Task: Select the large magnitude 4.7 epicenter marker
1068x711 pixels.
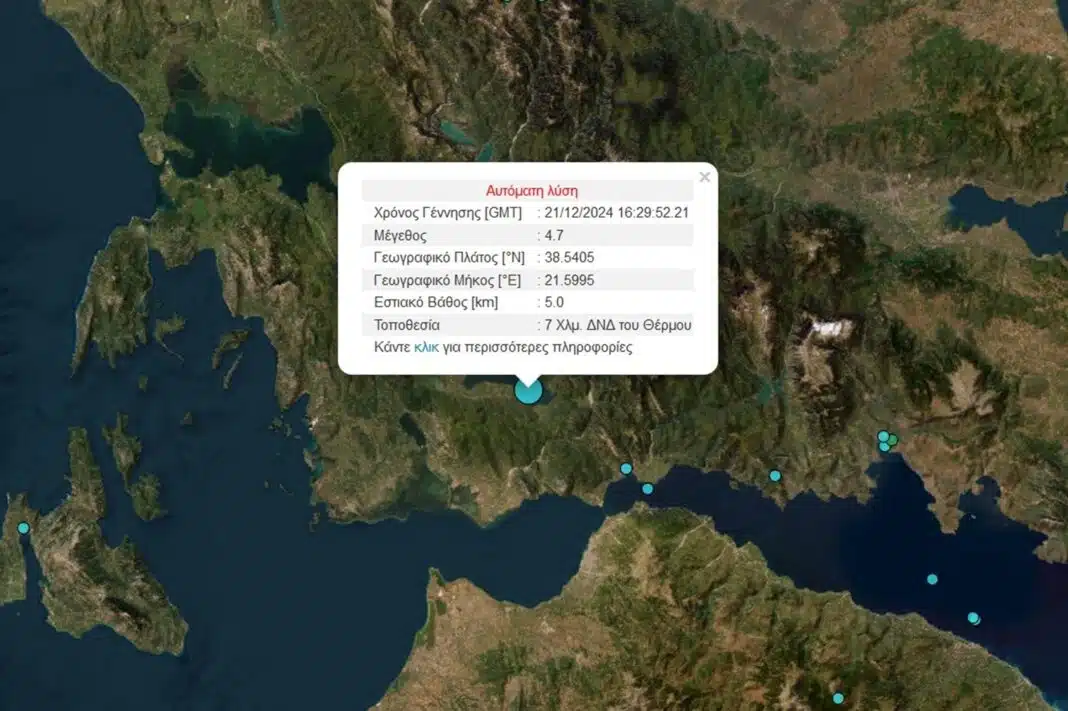Action: 528,390
